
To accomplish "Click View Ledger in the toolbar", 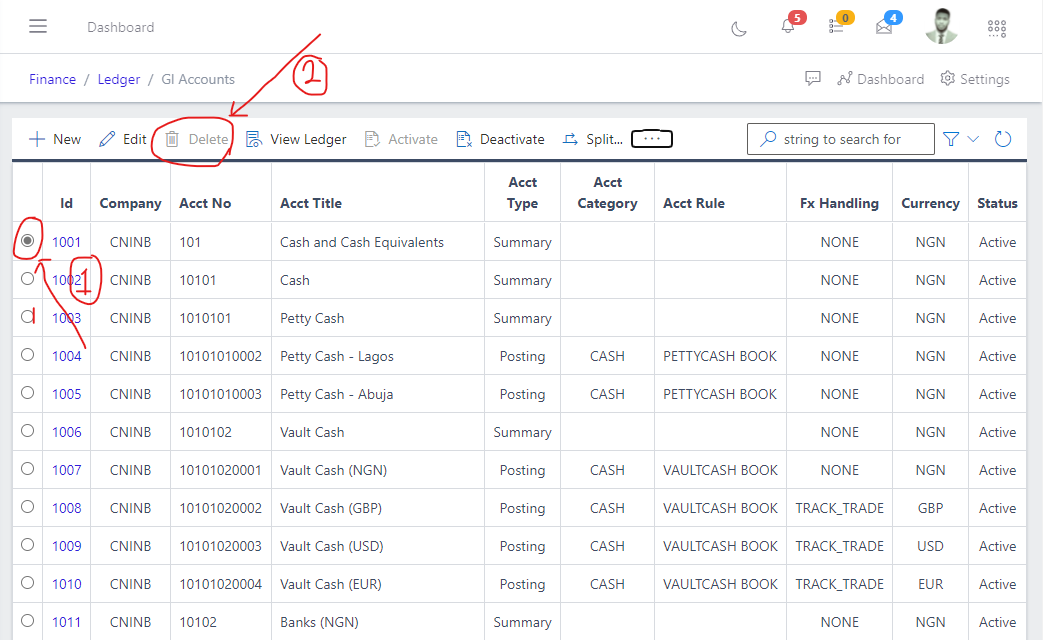I will 296,139.
